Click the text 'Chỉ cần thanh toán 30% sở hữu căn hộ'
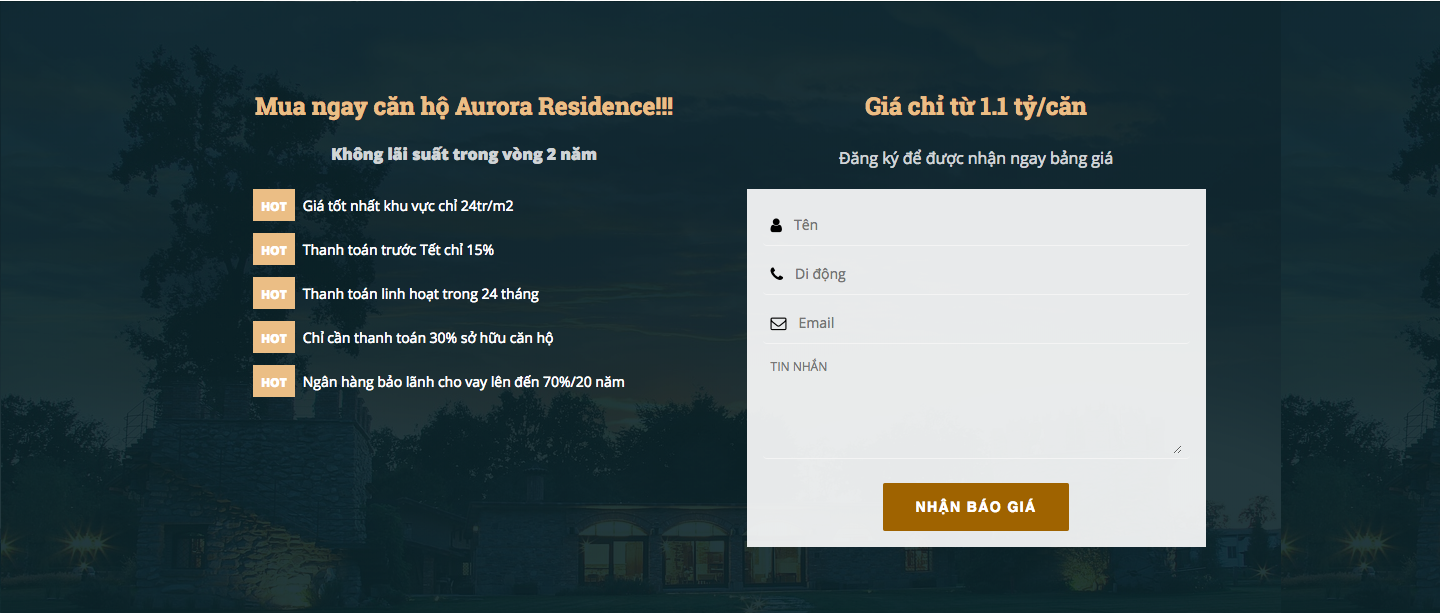 (428, 337)
